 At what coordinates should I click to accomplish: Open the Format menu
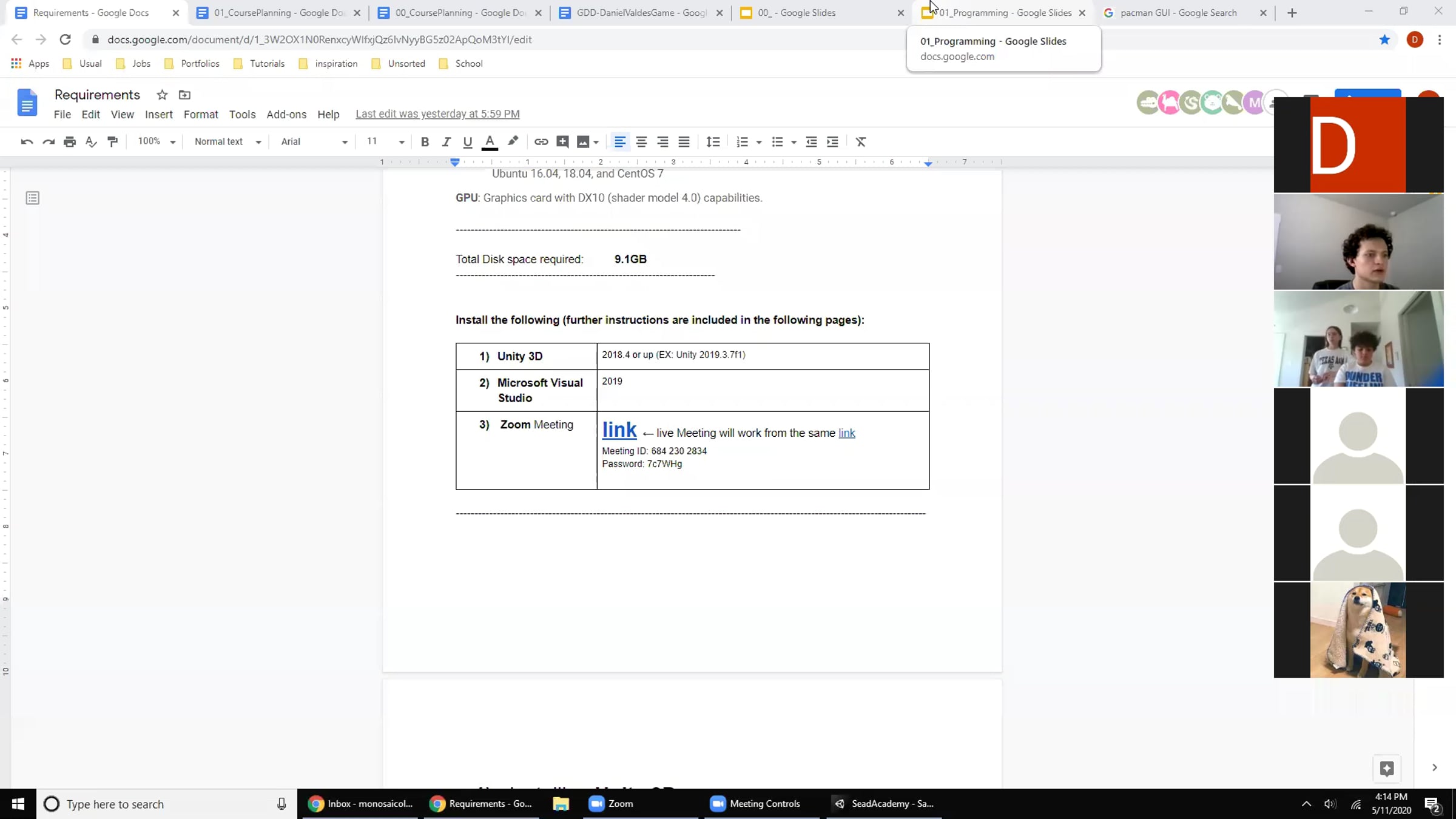(x=200, y=114)
